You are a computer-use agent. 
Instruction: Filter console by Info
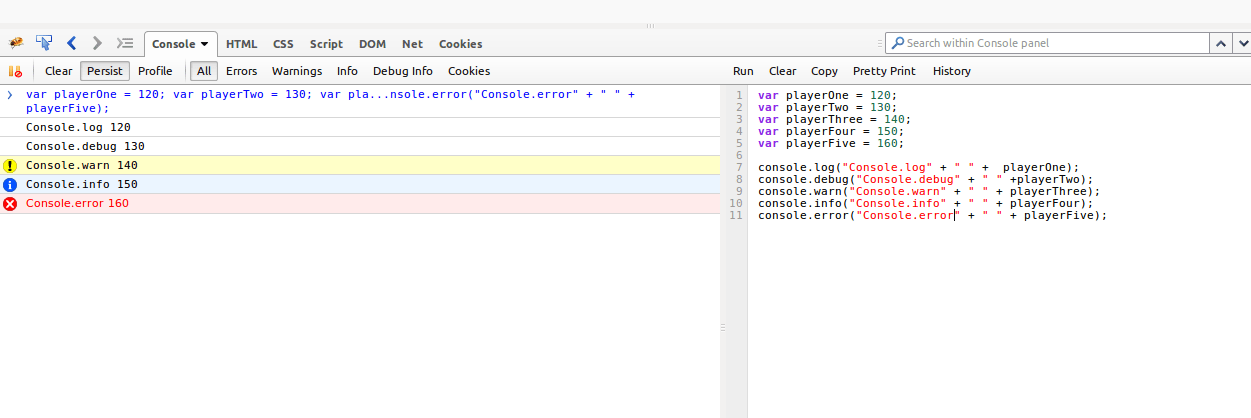(x=347, y=71)
